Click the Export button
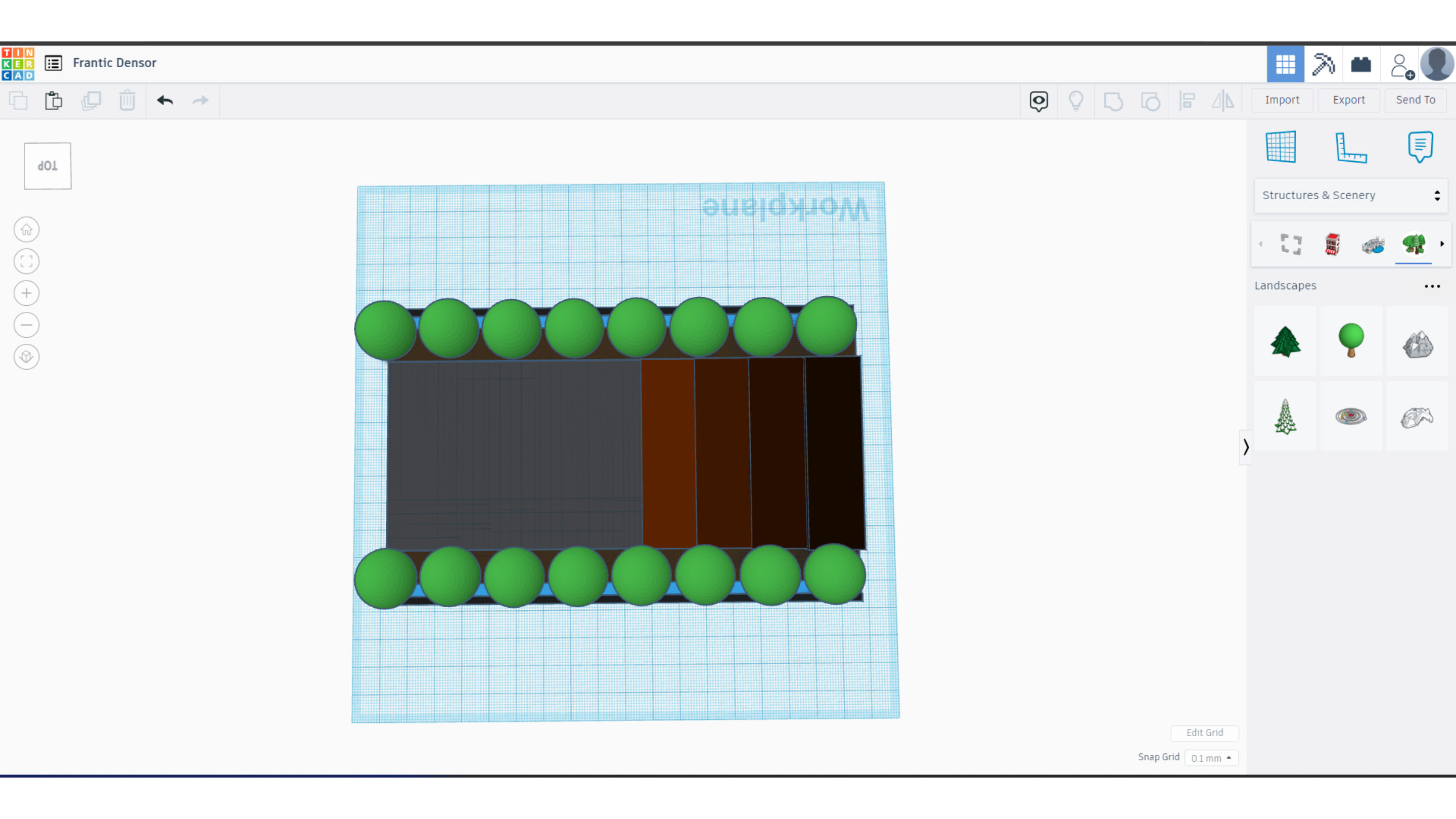Image resolution: width=1456 pixels, height=819 pixels. point(1348,100)
